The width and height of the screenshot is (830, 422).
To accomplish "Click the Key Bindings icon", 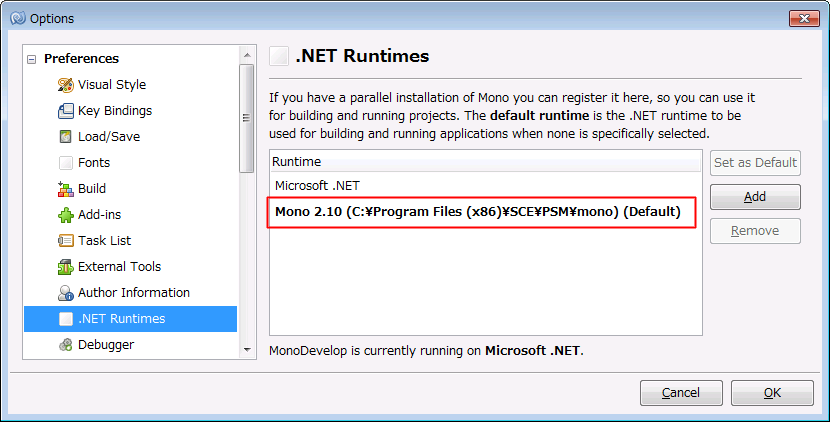I will click(66, 111).
